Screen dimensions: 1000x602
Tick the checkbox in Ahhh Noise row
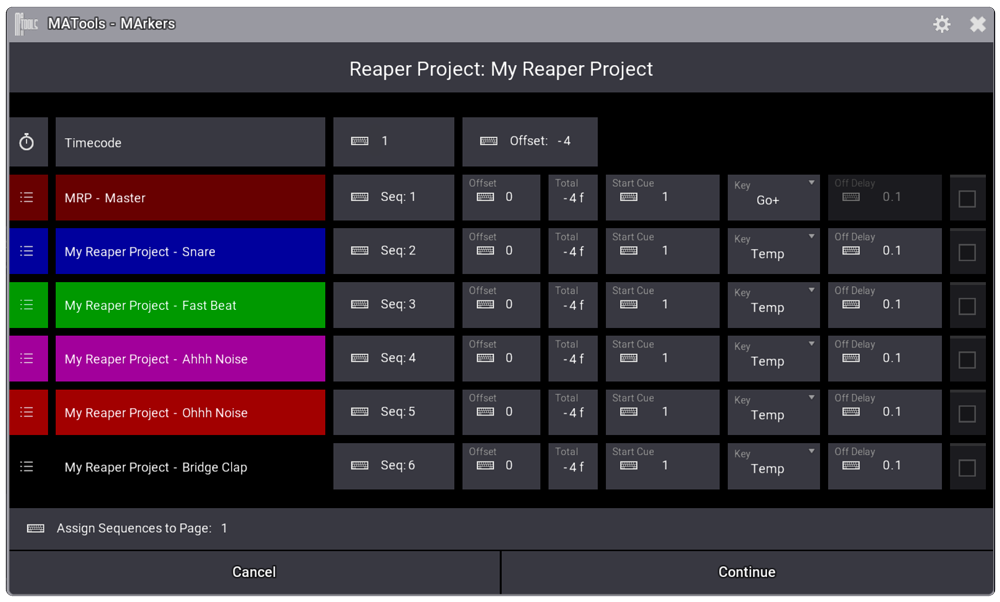pos(967,359)
